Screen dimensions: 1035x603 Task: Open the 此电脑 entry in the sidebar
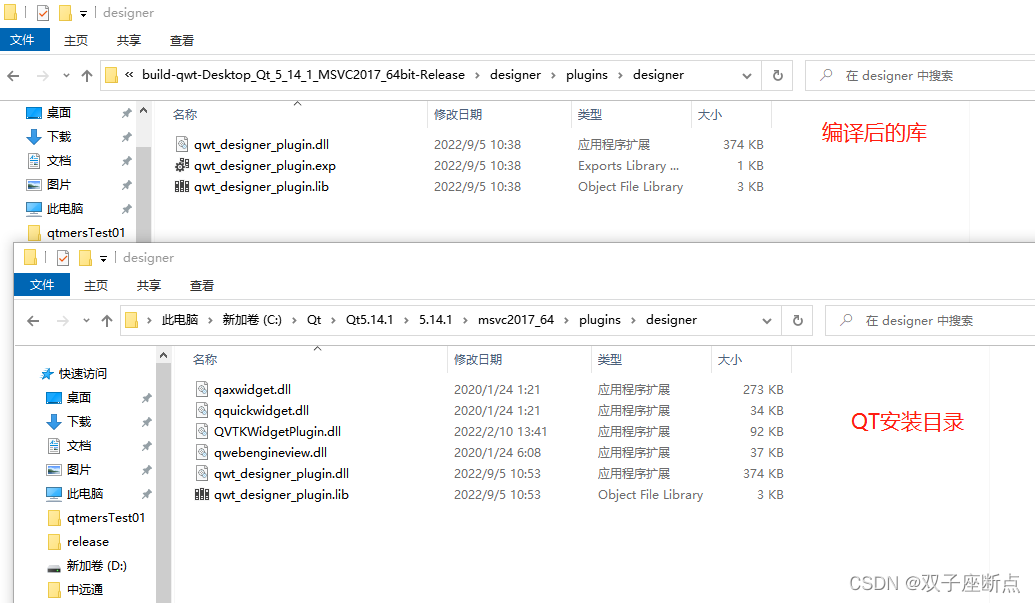pyautogui.click(x=85, y=493)
